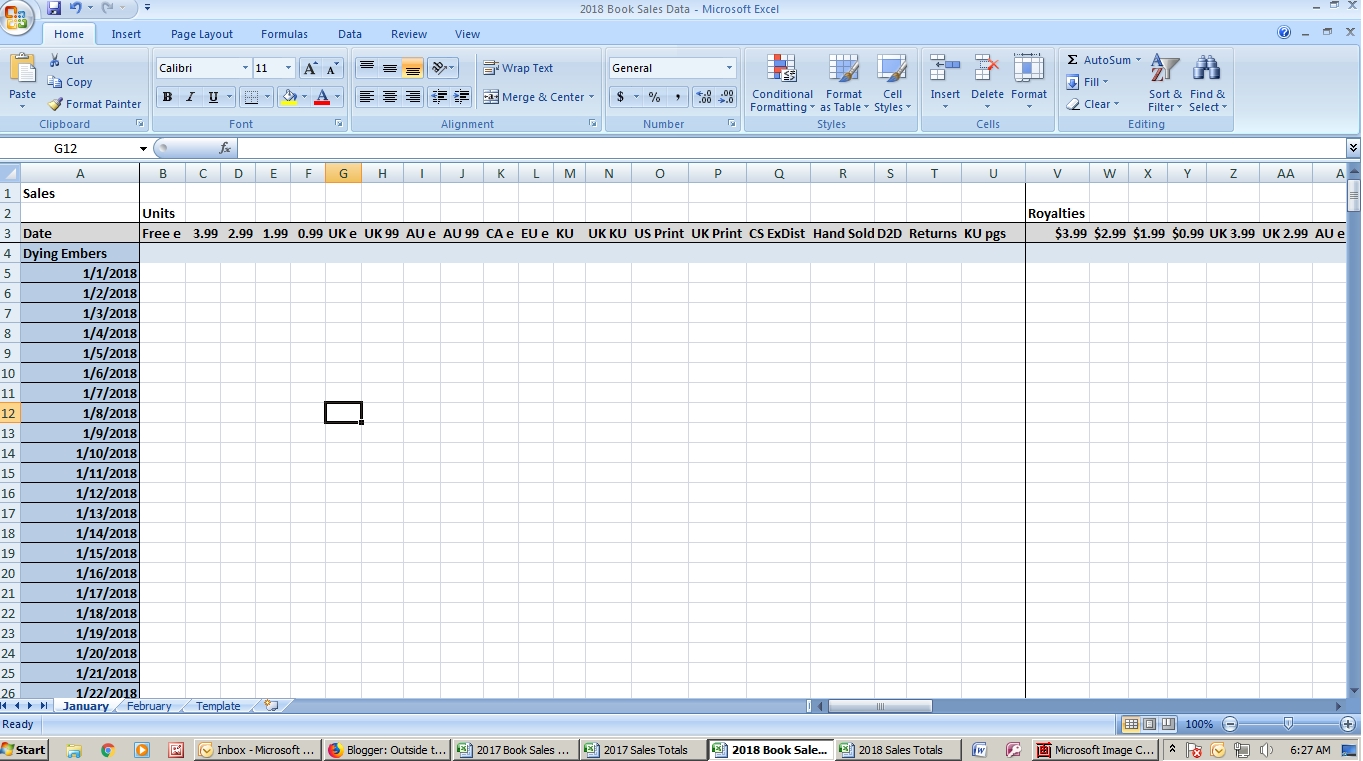Open Find & Select menu
The width and height of the screenshot is (1363, 761).
click(1207, 83)
